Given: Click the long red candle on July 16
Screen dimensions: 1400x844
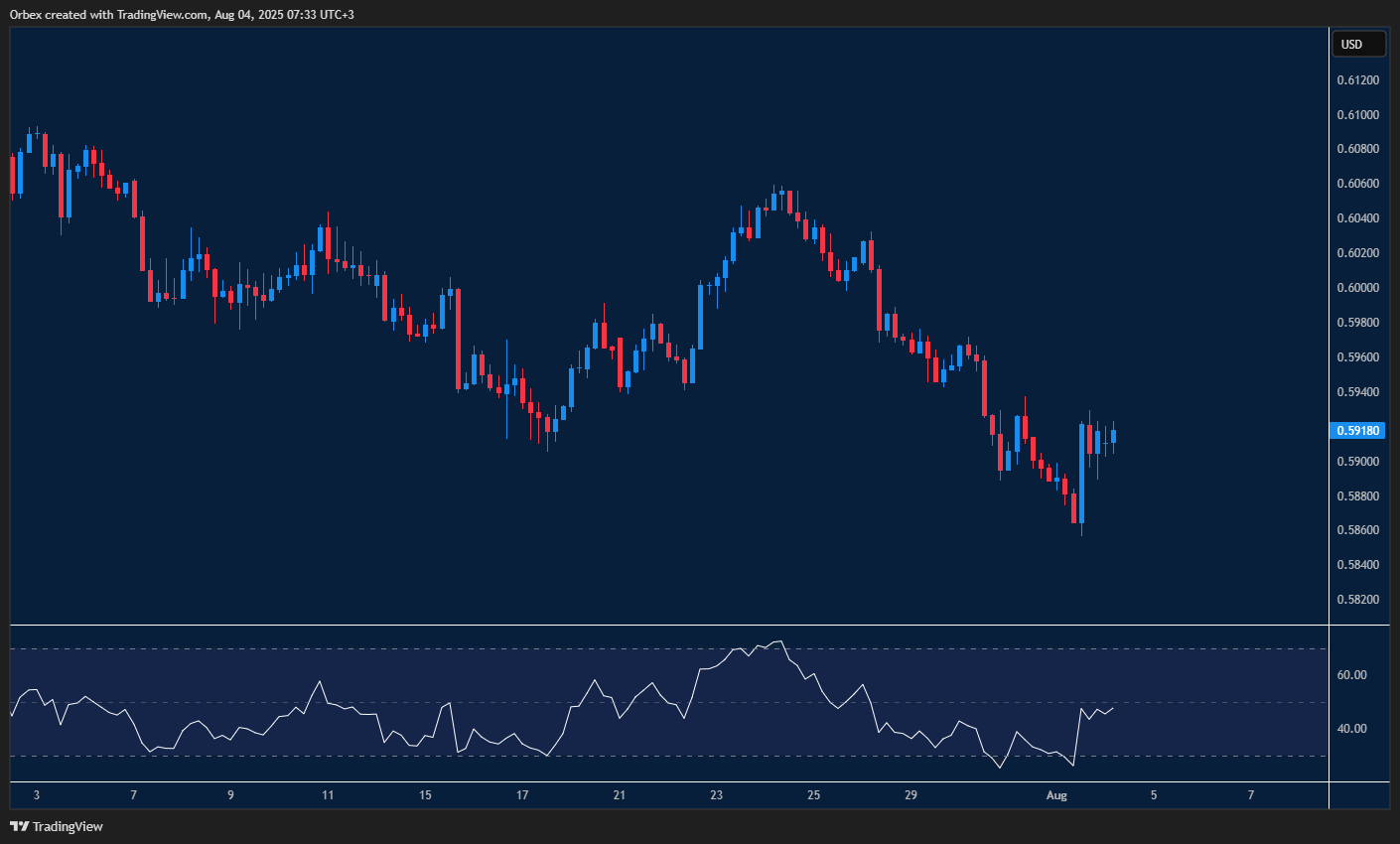Looking at the screenshot, I should coord(458,338).
